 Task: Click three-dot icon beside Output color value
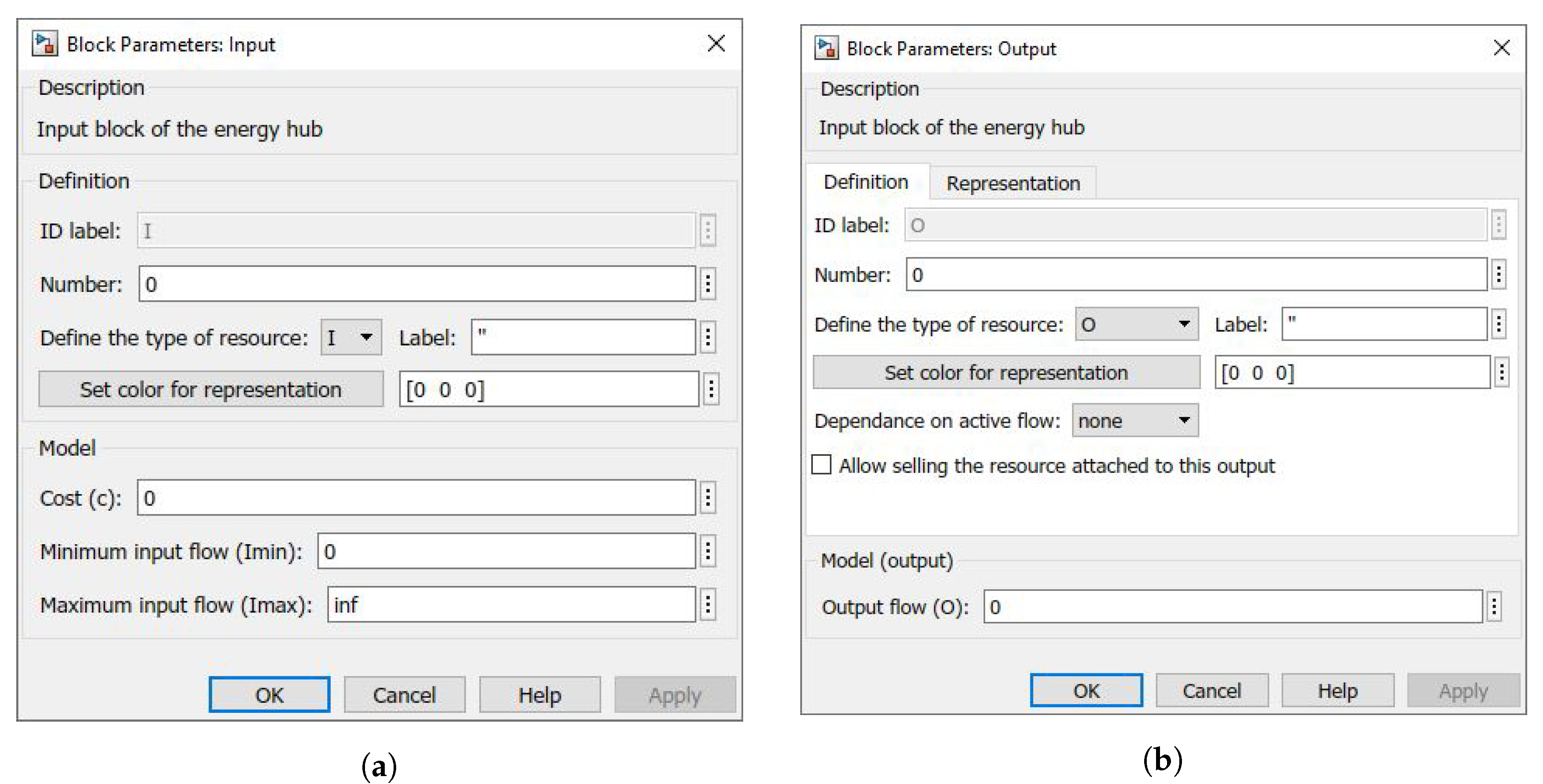pyautogui.click(x=1501, y=372)
